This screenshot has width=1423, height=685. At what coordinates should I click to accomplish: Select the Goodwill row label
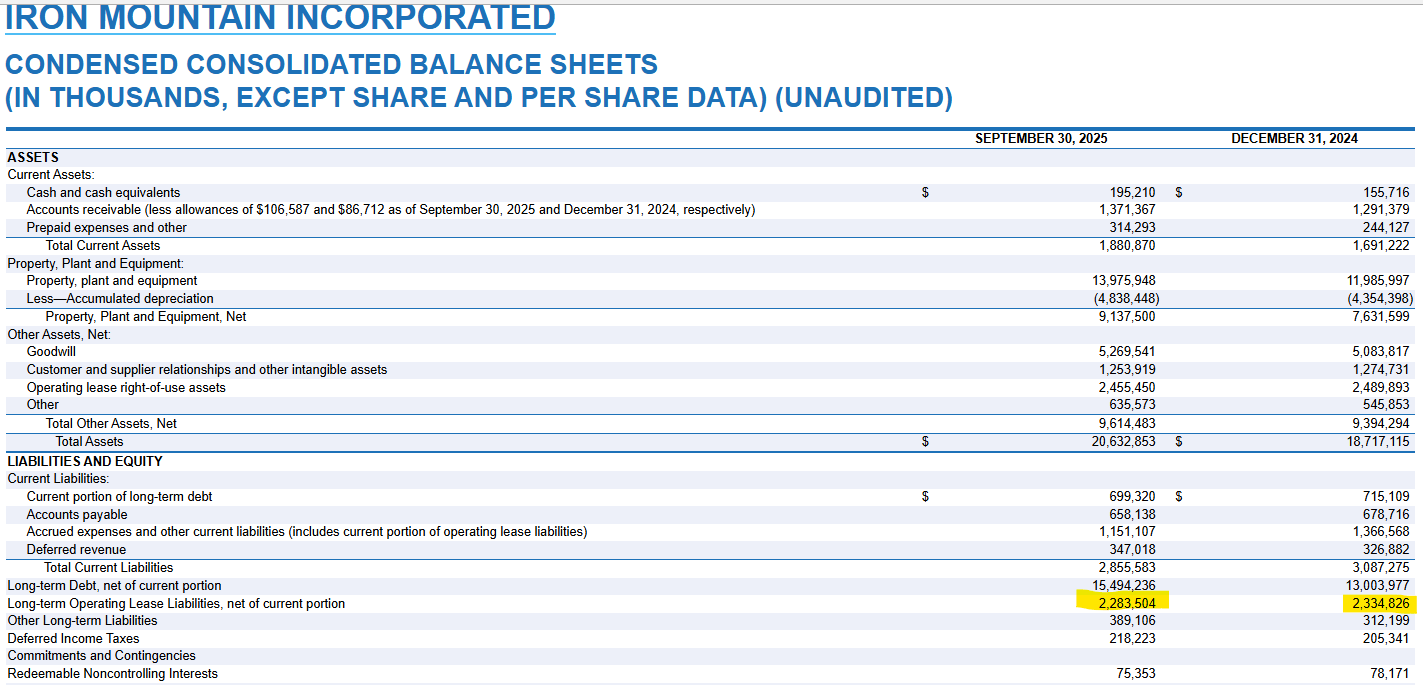point(51,352)
